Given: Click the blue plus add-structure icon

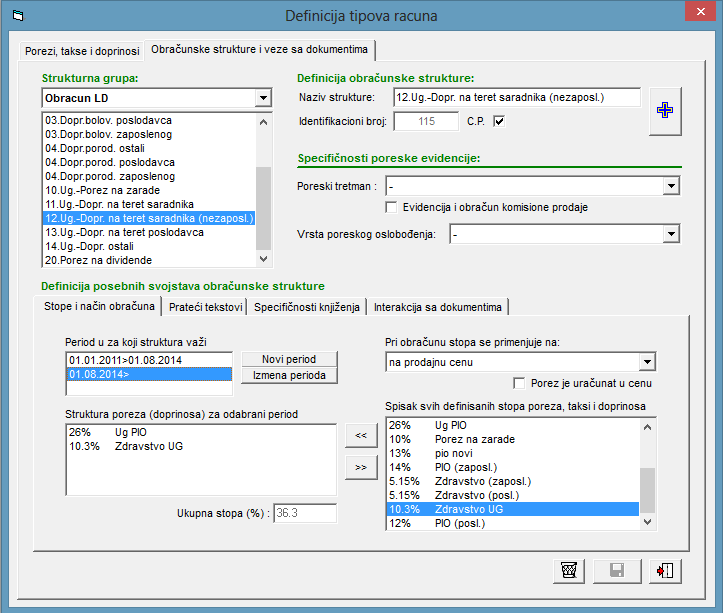Looking at the screenshot, I should 663,110.
